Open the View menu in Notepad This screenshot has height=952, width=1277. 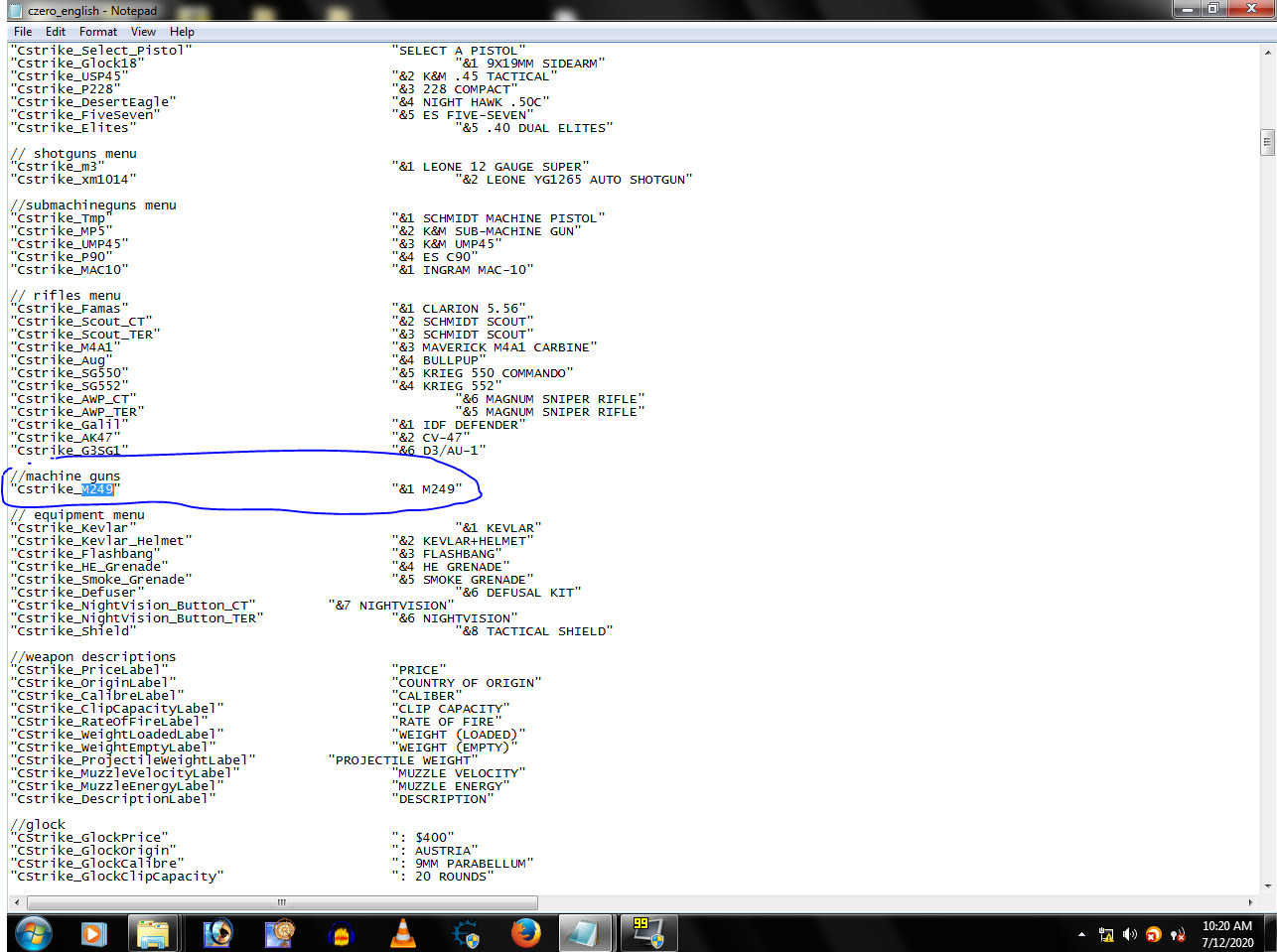(x=143, y=31)
